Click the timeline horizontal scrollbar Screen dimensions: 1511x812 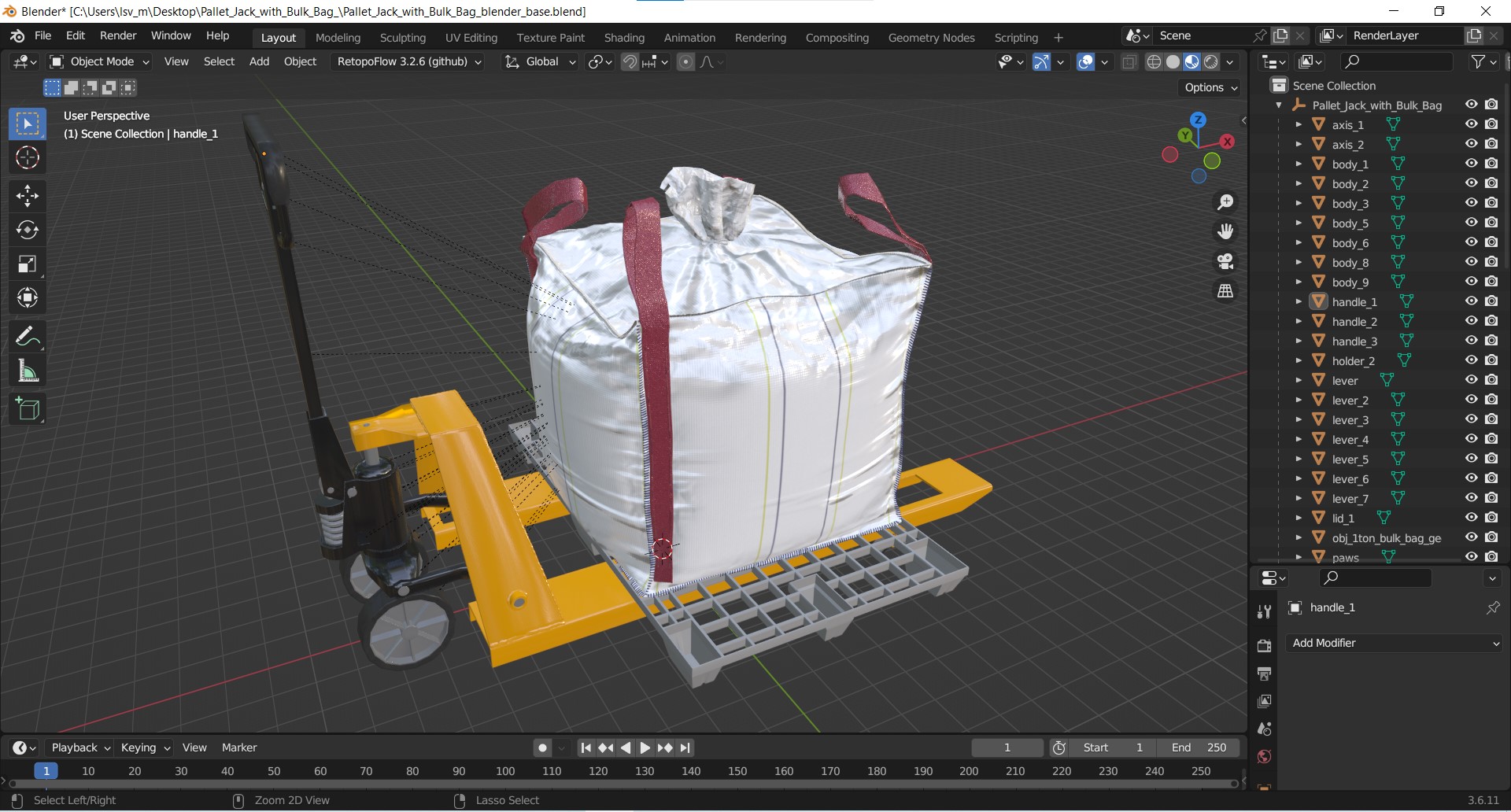pos(623,784)
